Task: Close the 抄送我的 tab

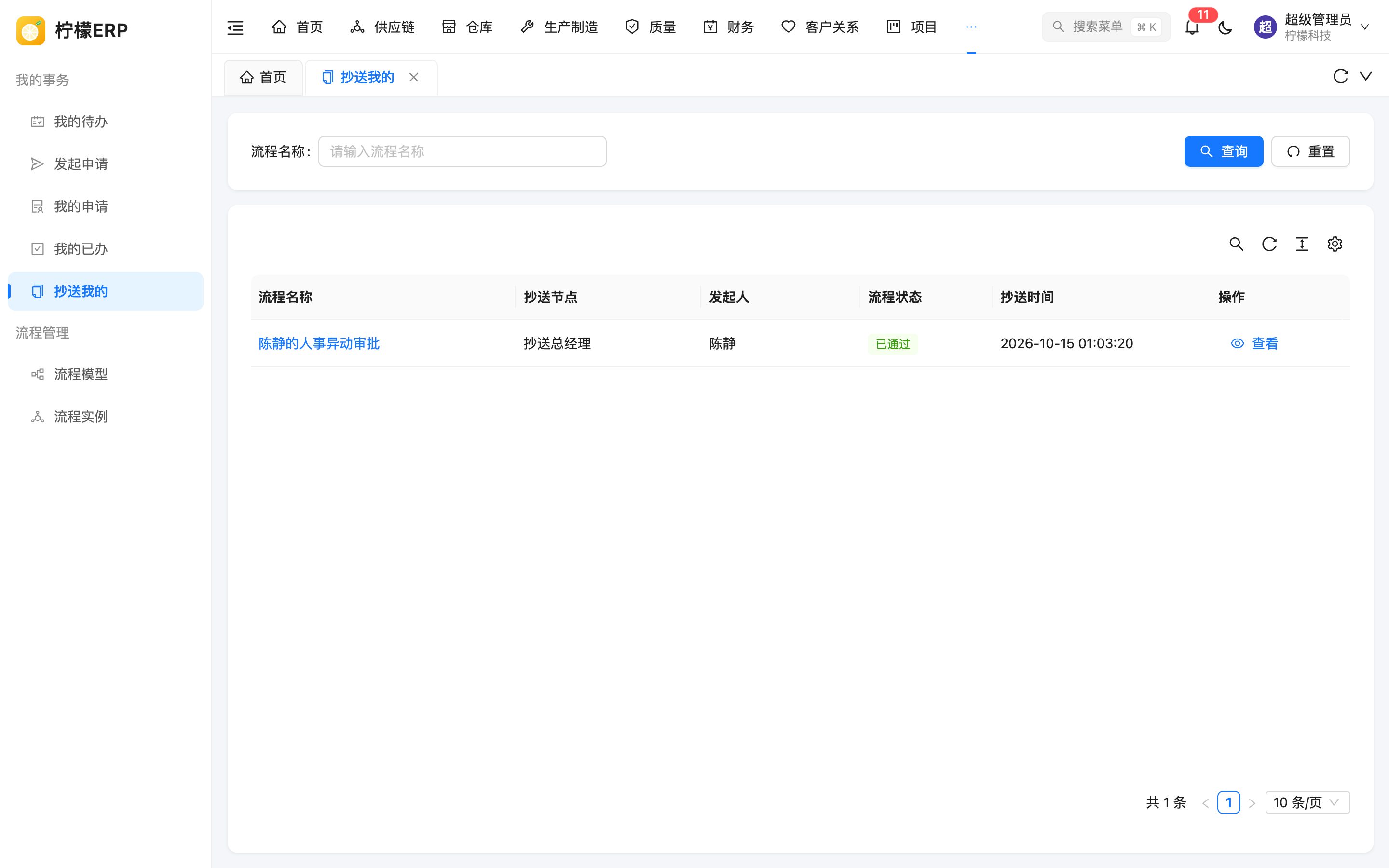Action: [414, 78]
